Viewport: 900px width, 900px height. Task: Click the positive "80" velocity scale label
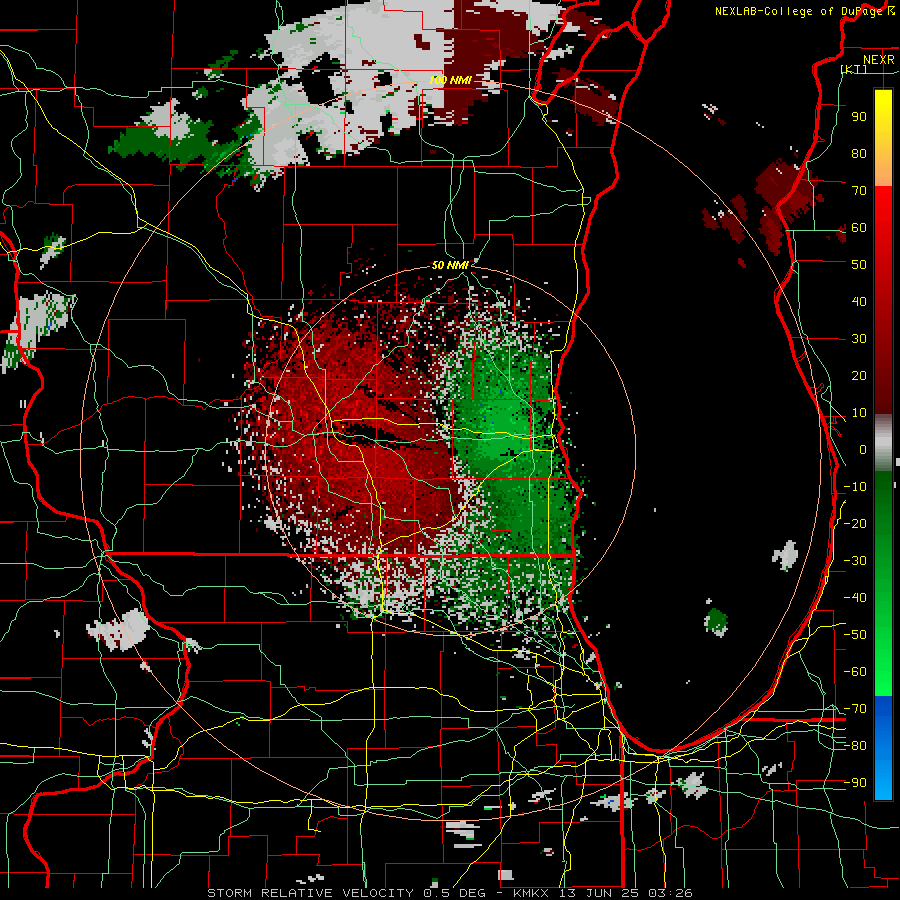[x=859, y=153]
